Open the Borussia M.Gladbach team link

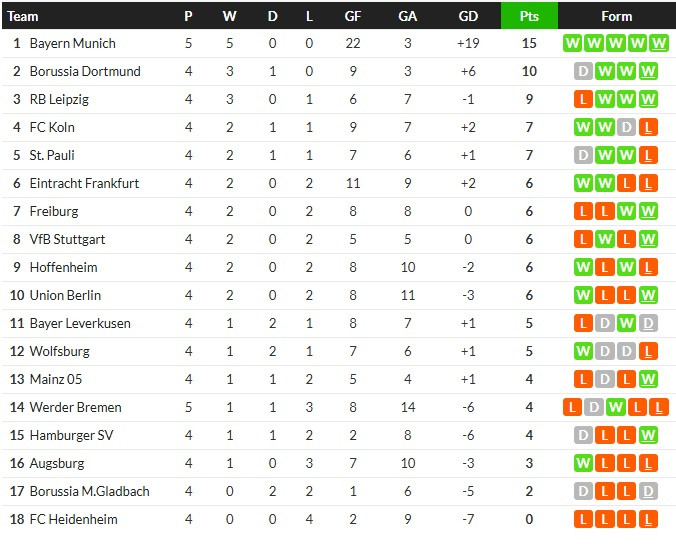[89, 491]
